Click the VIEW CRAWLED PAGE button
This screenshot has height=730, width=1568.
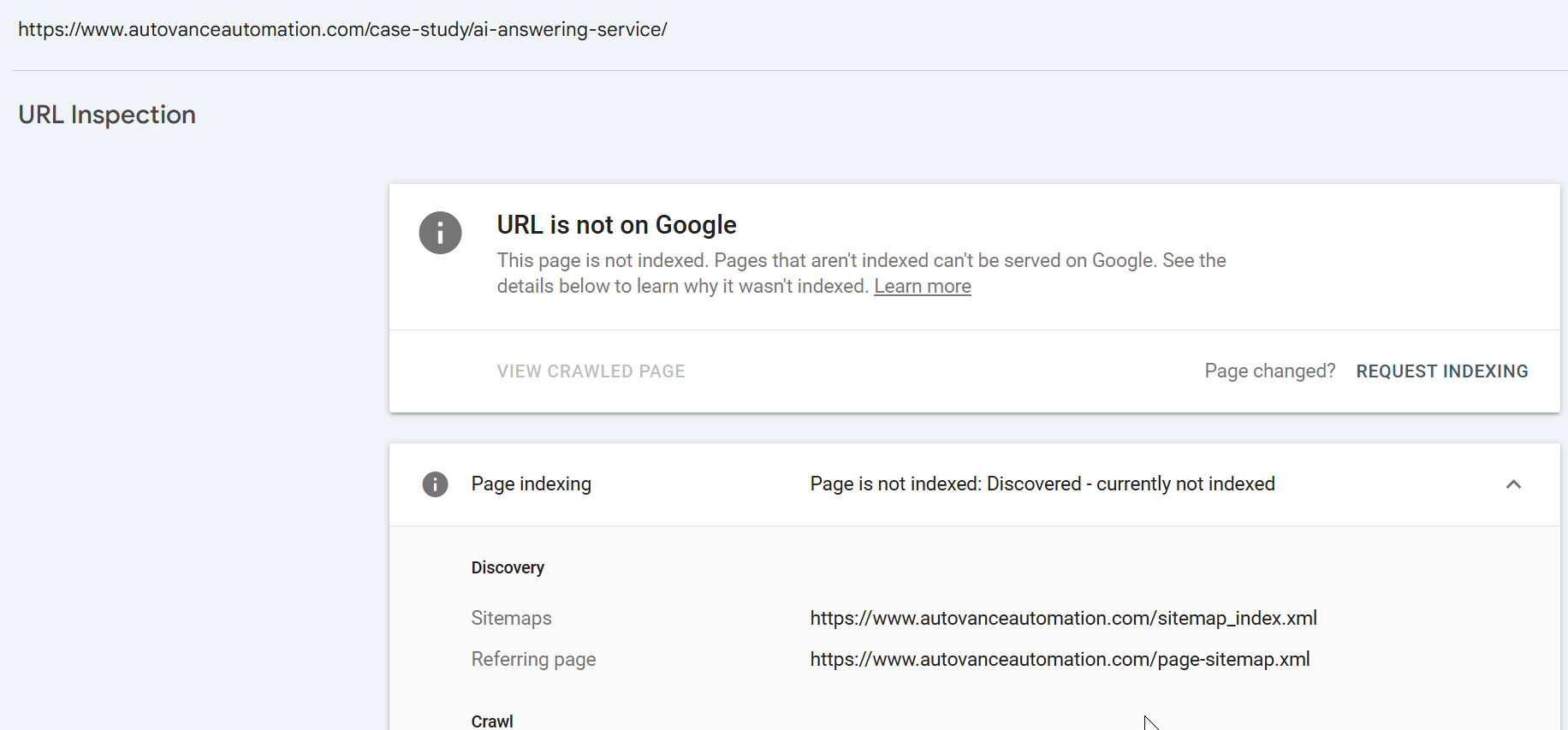click(591, 371)
